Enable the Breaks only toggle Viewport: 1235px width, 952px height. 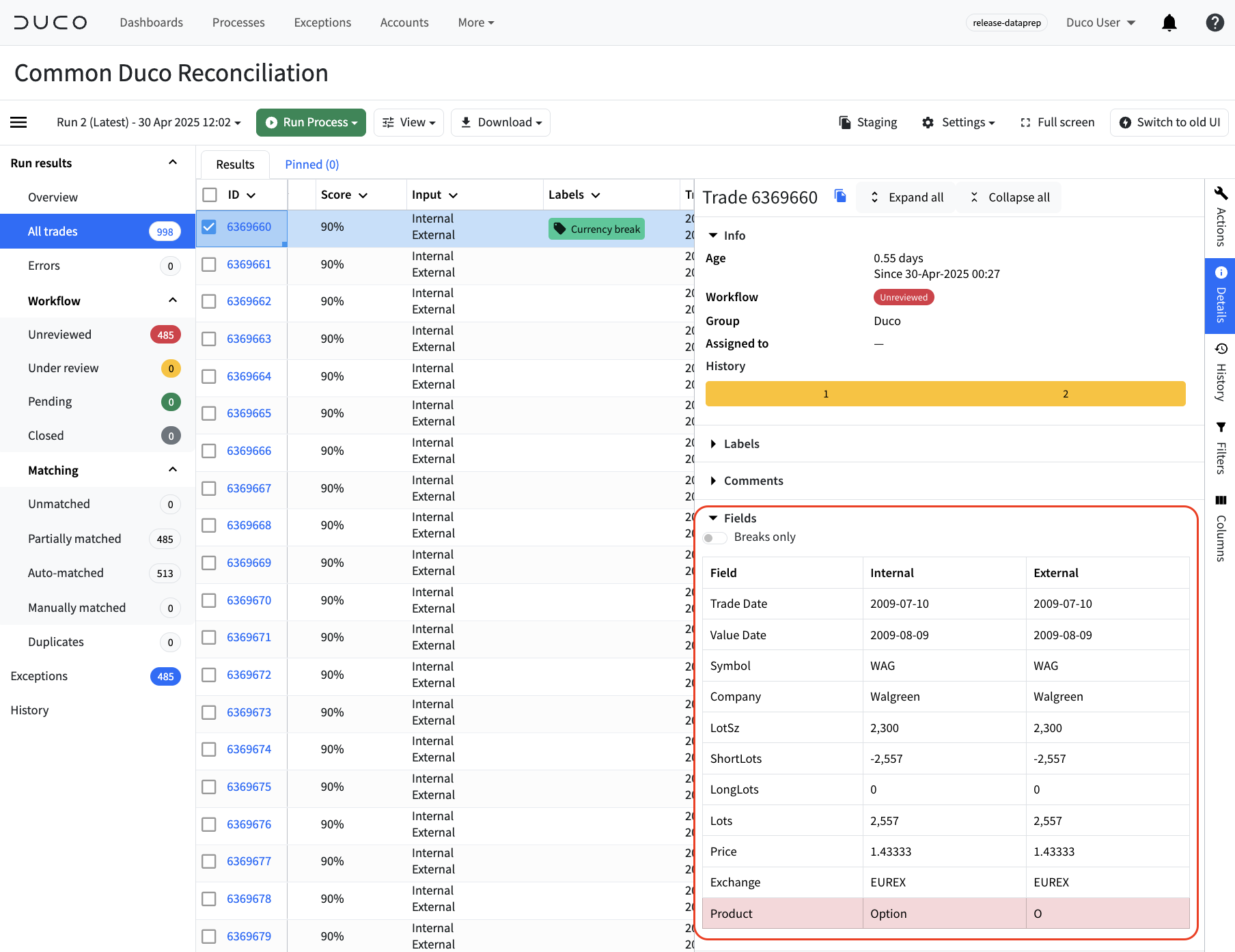(x=714, y=537)
